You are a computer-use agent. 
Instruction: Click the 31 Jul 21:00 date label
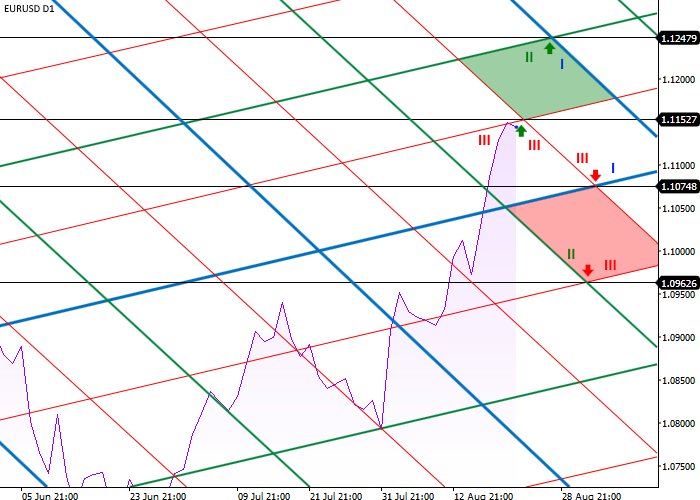(407, 496)
